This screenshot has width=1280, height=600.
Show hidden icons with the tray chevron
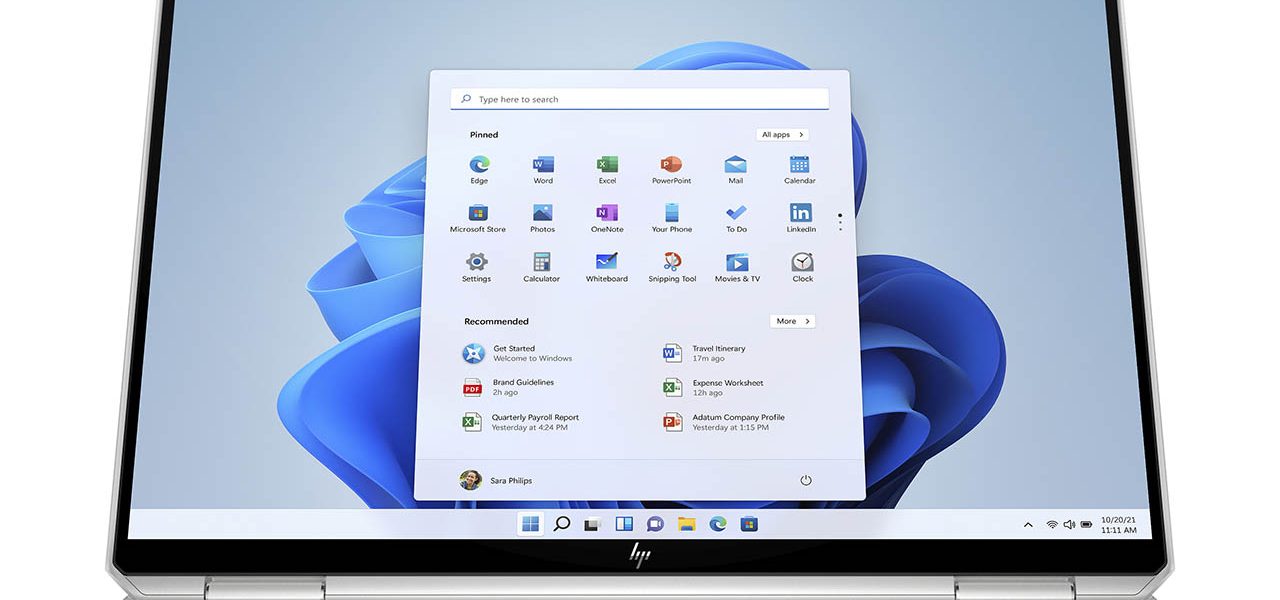[x=1028, y=525]
